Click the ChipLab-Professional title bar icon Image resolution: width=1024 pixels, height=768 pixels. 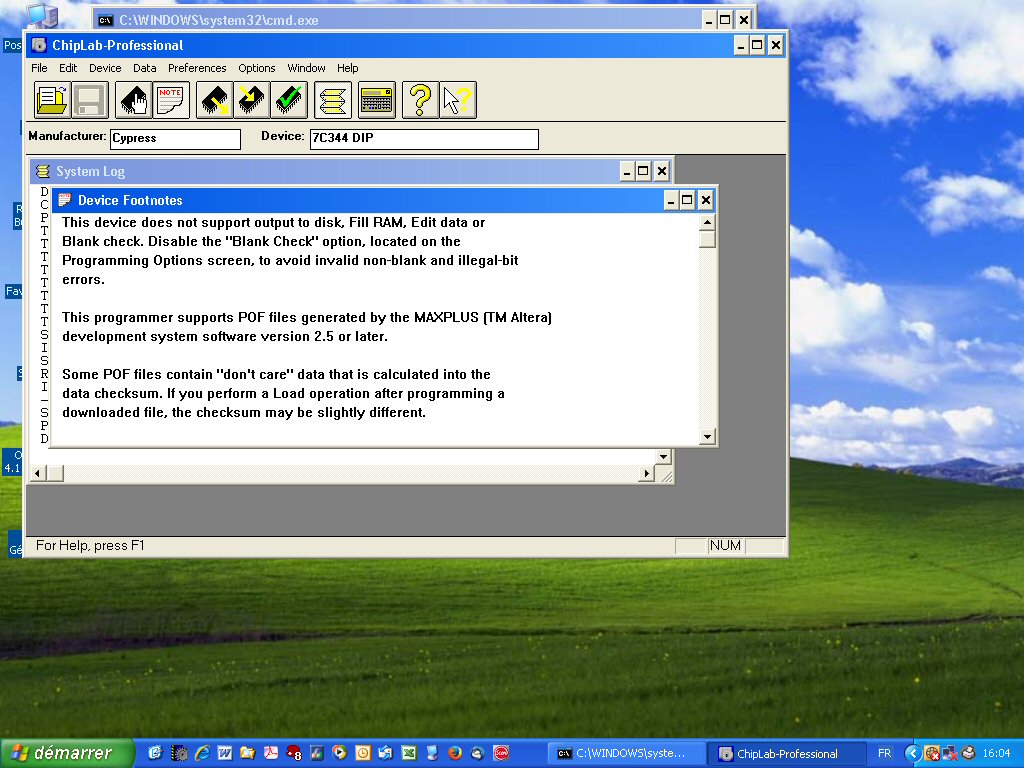(39, 45)
